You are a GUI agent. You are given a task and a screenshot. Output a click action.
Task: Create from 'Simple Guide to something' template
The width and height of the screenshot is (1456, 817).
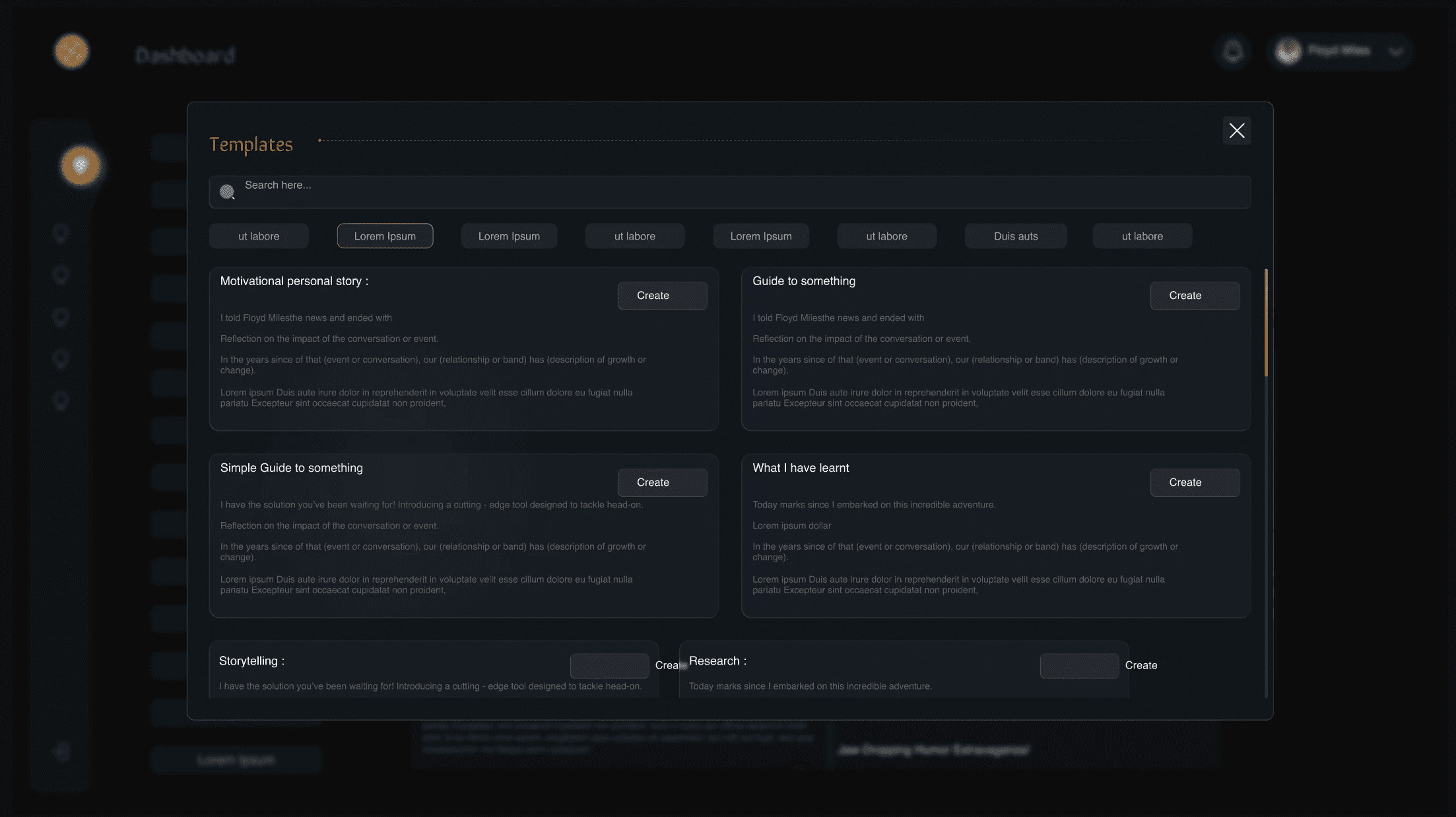(662, 482)
